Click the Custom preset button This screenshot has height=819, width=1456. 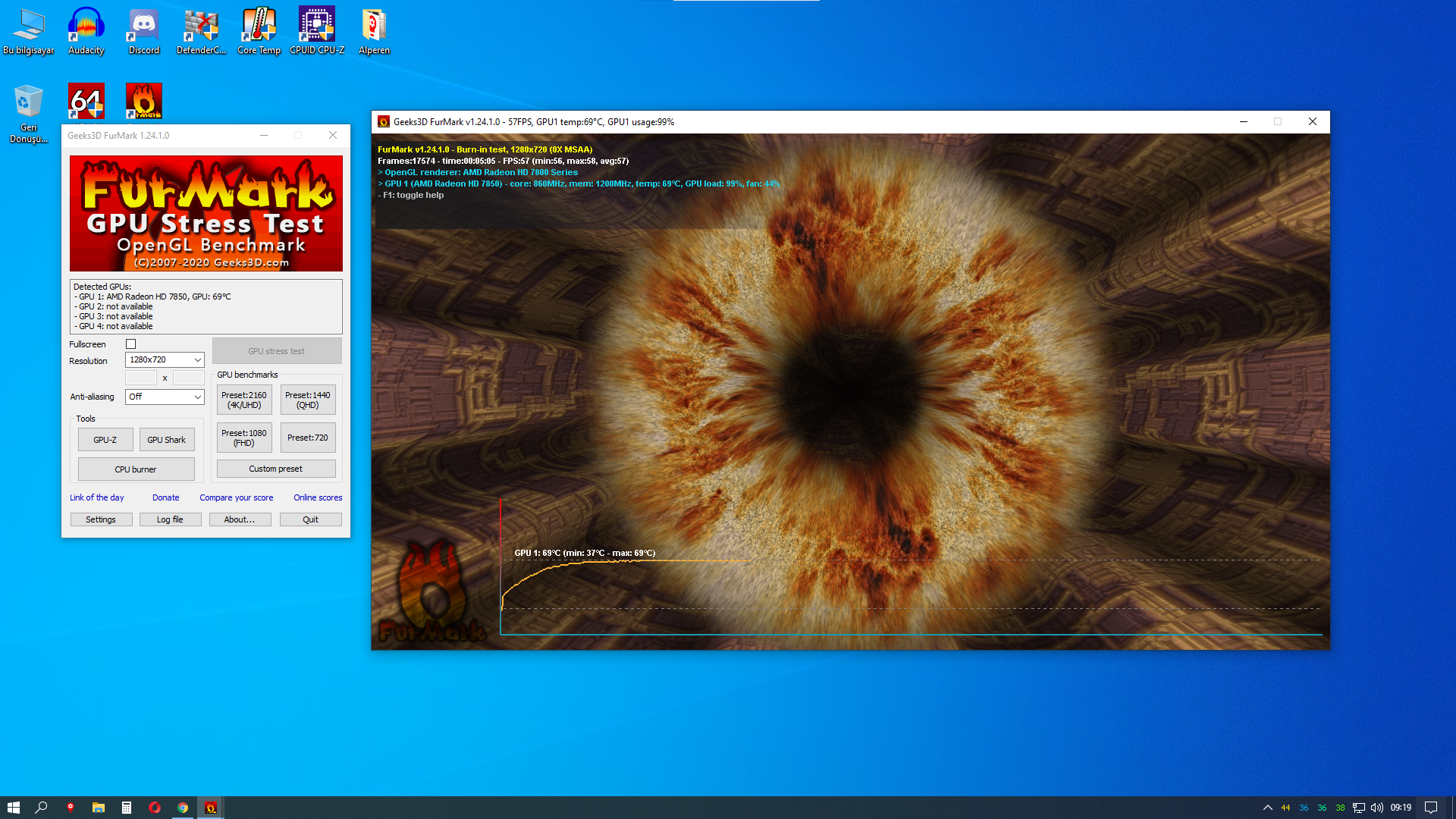(x=276, y=469)
